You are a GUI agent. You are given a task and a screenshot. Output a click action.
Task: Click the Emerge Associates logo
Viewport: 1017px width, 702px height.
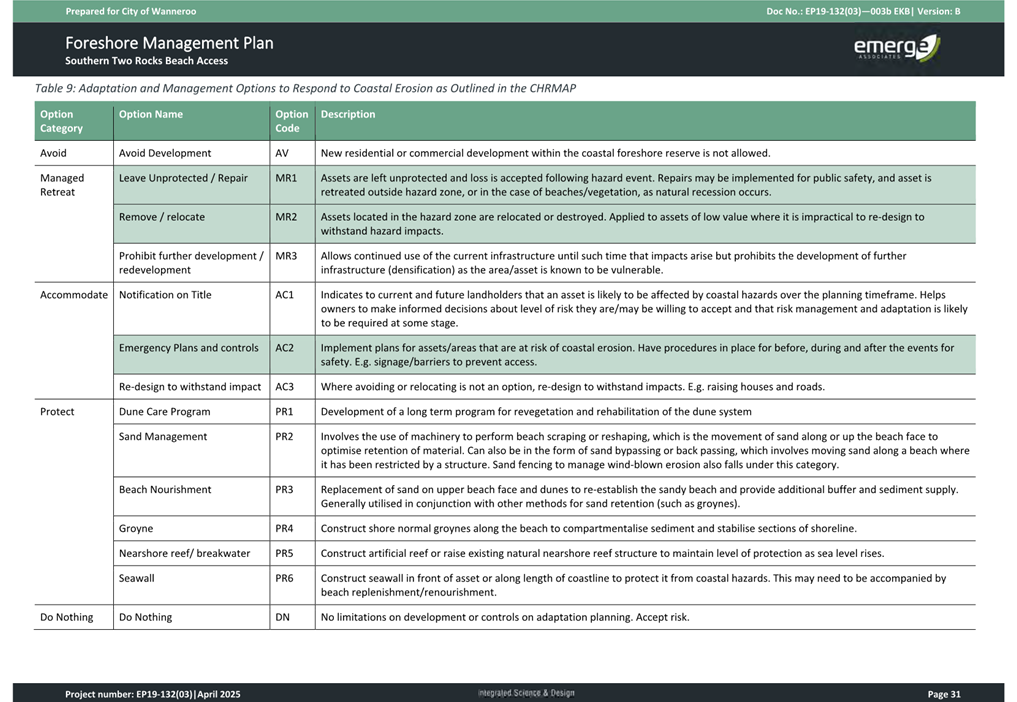click(x=896, y=48)
